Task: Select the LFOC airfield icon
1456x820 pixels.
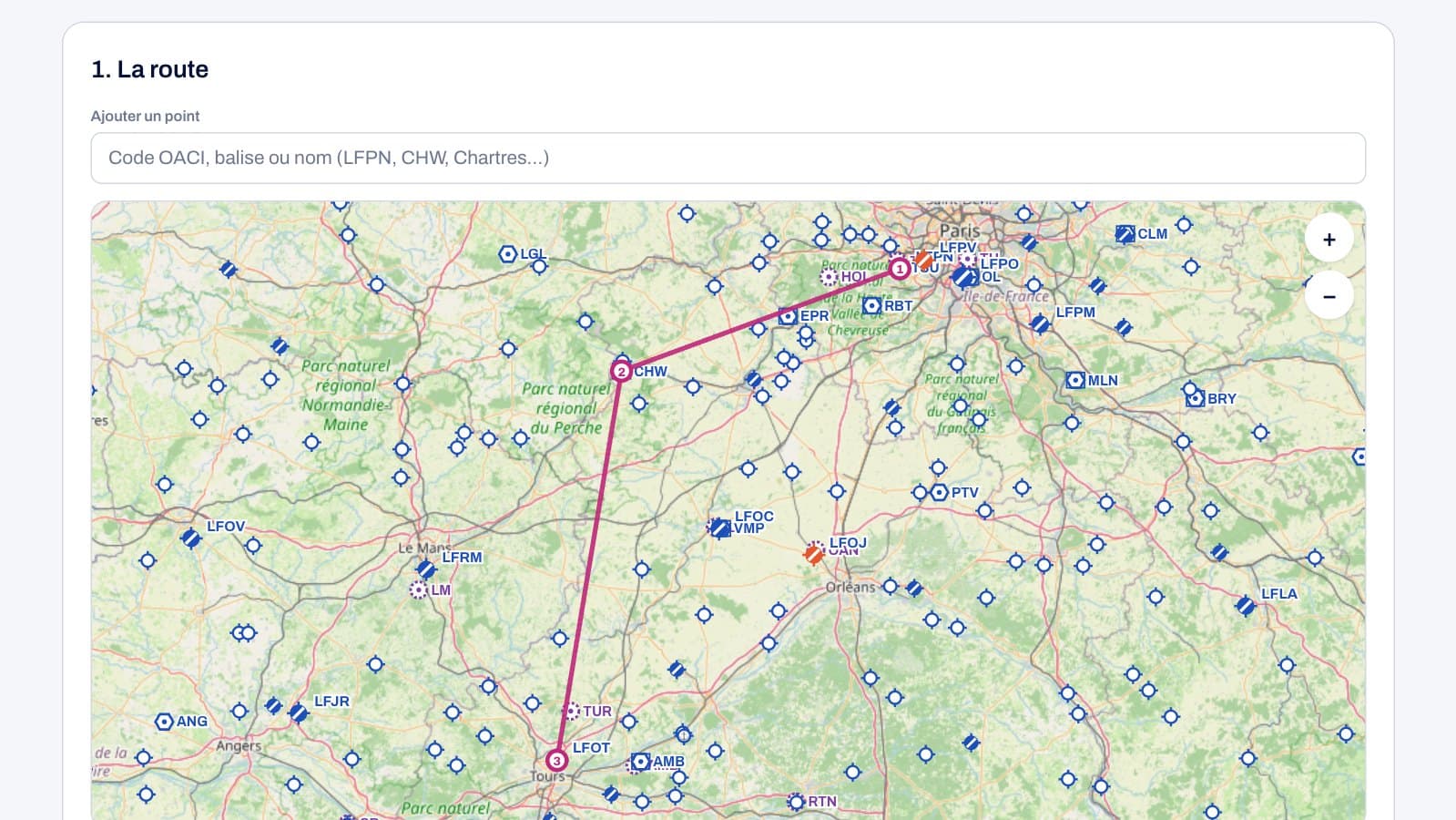Action: tap(720, 528)
